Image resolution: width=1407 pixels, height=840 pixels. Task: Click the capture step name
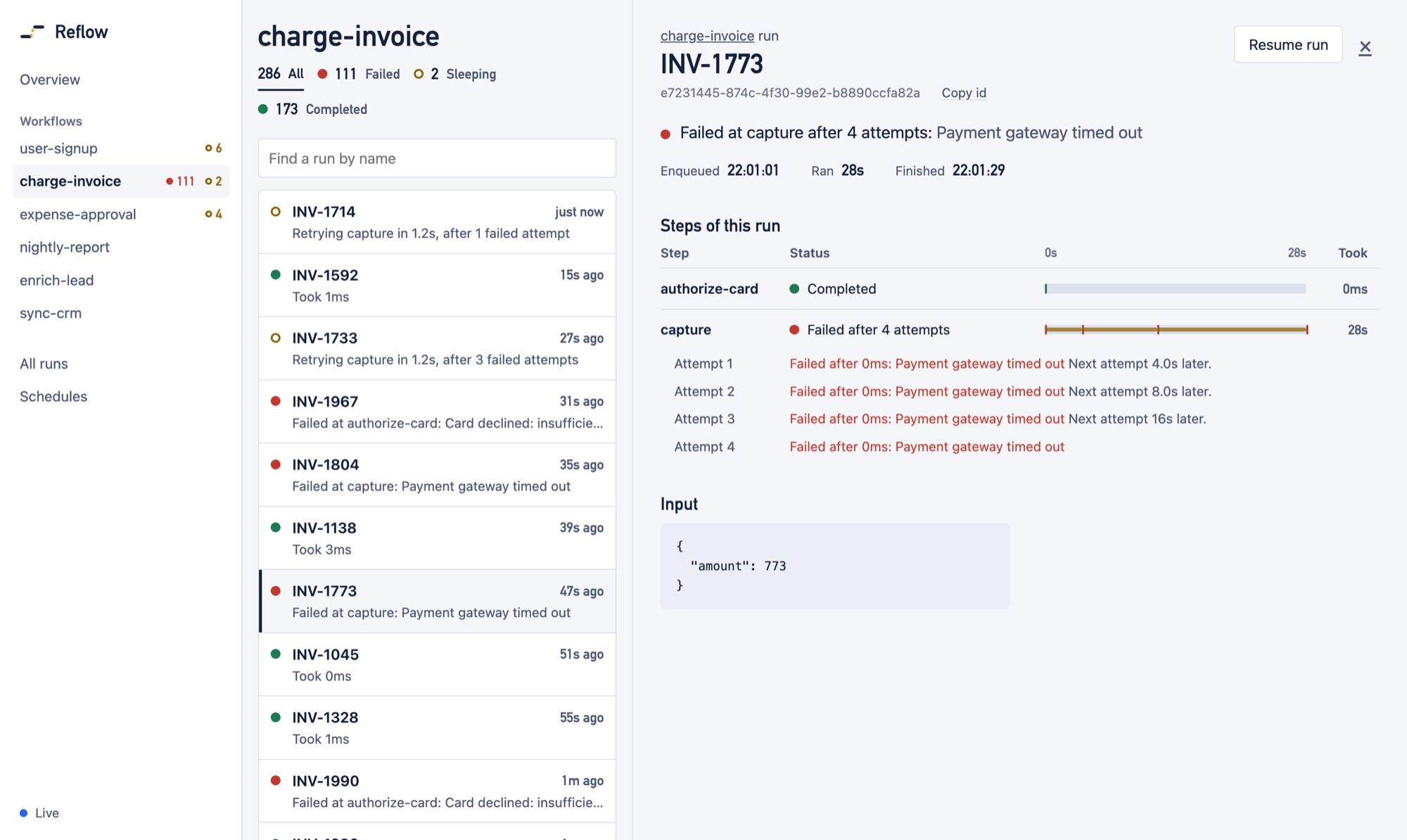coord(686,329)
